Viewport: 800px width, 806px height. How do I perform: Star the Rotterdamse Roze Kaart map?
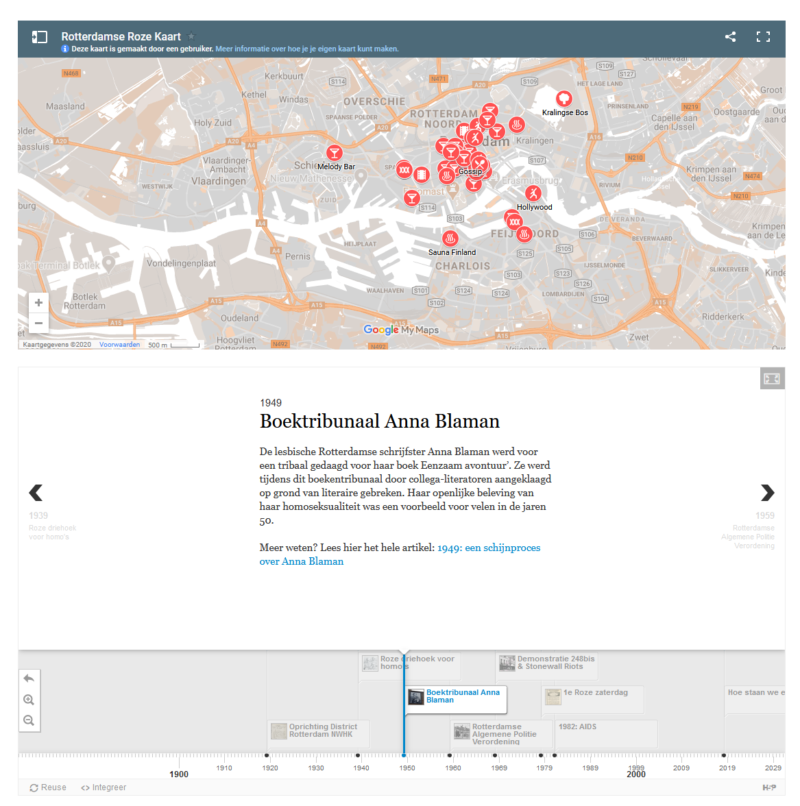(x=191, y=36)
